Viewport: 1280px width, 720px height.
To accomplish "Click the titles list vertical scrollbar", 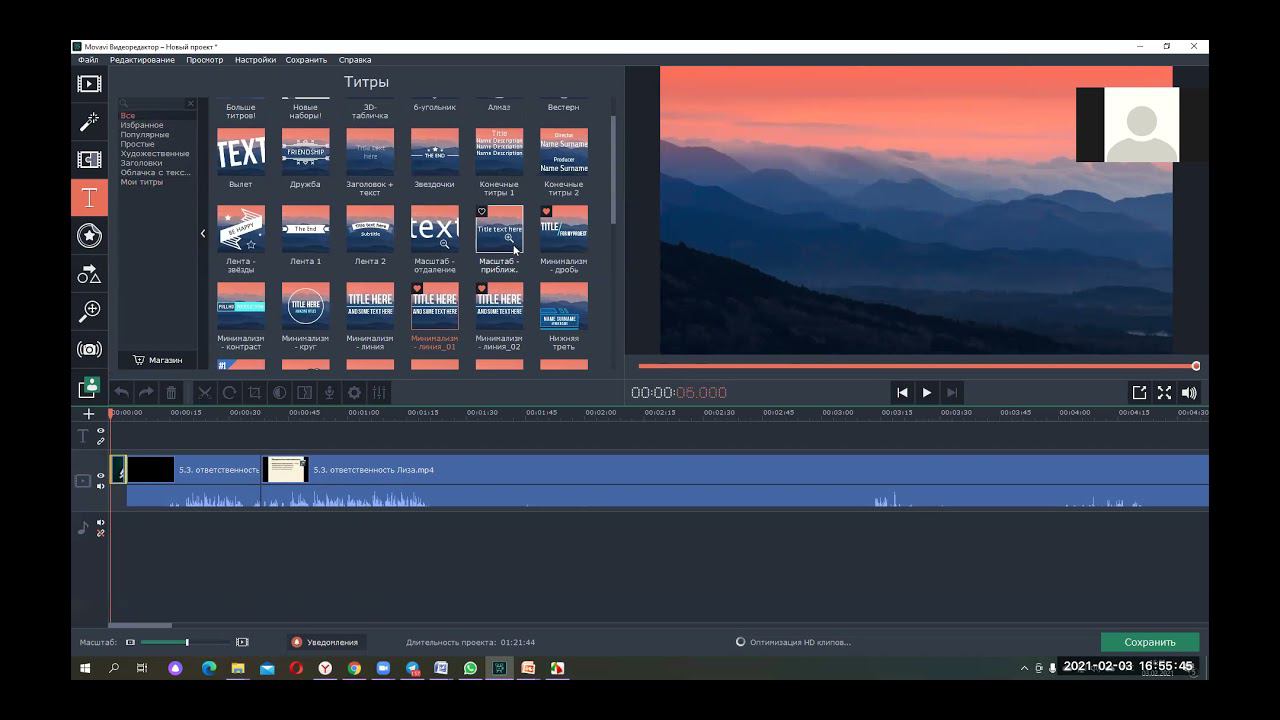I will tap(613, 170).
